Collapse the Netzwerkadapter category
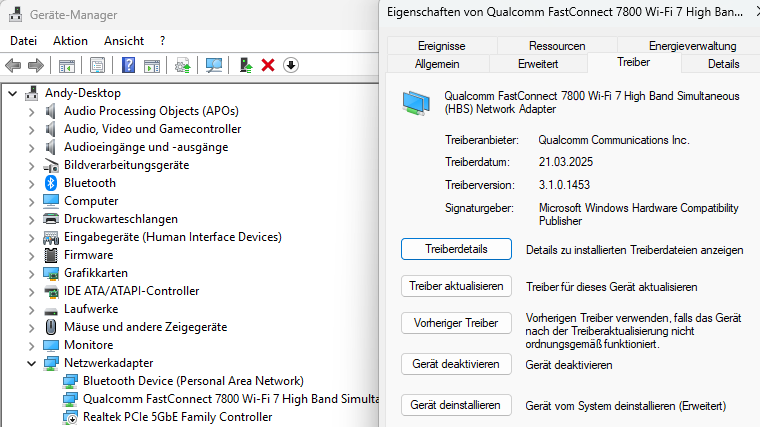 click(32, 363)
